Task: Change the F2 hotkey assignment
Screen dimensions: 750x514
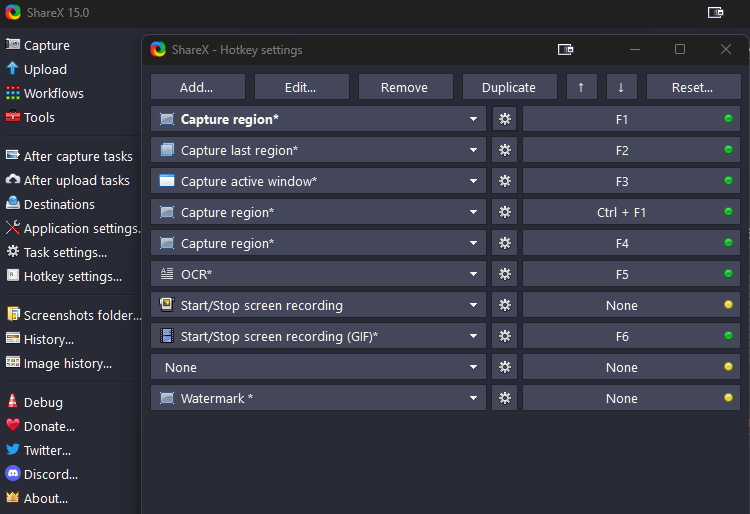Action: [631, 150]
